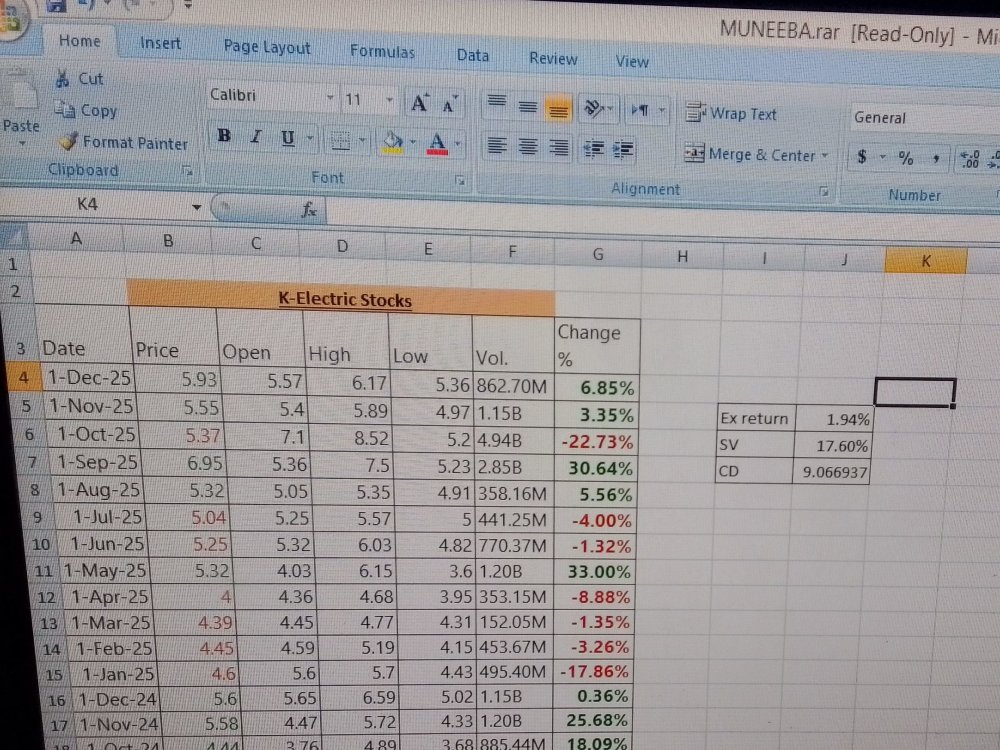Click the Insert Function fx button

click(x=309, y=210)
